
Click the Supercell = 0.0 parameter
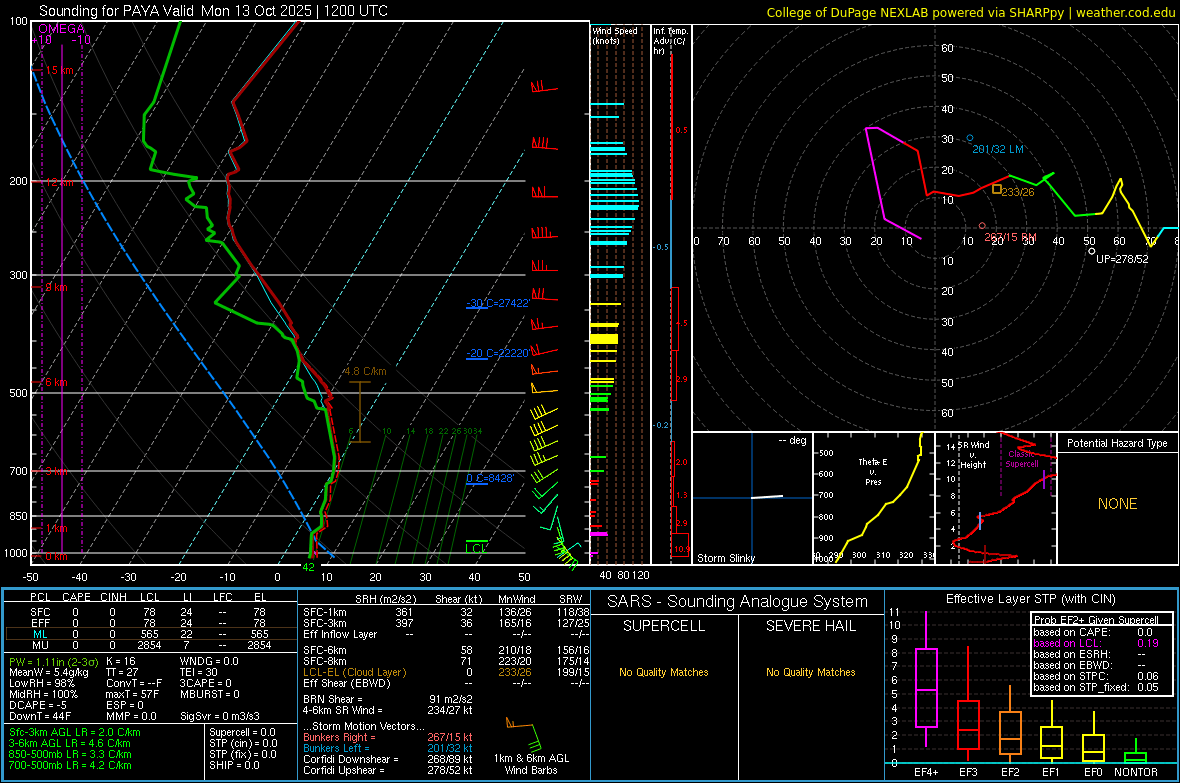(x=242, y=732)
